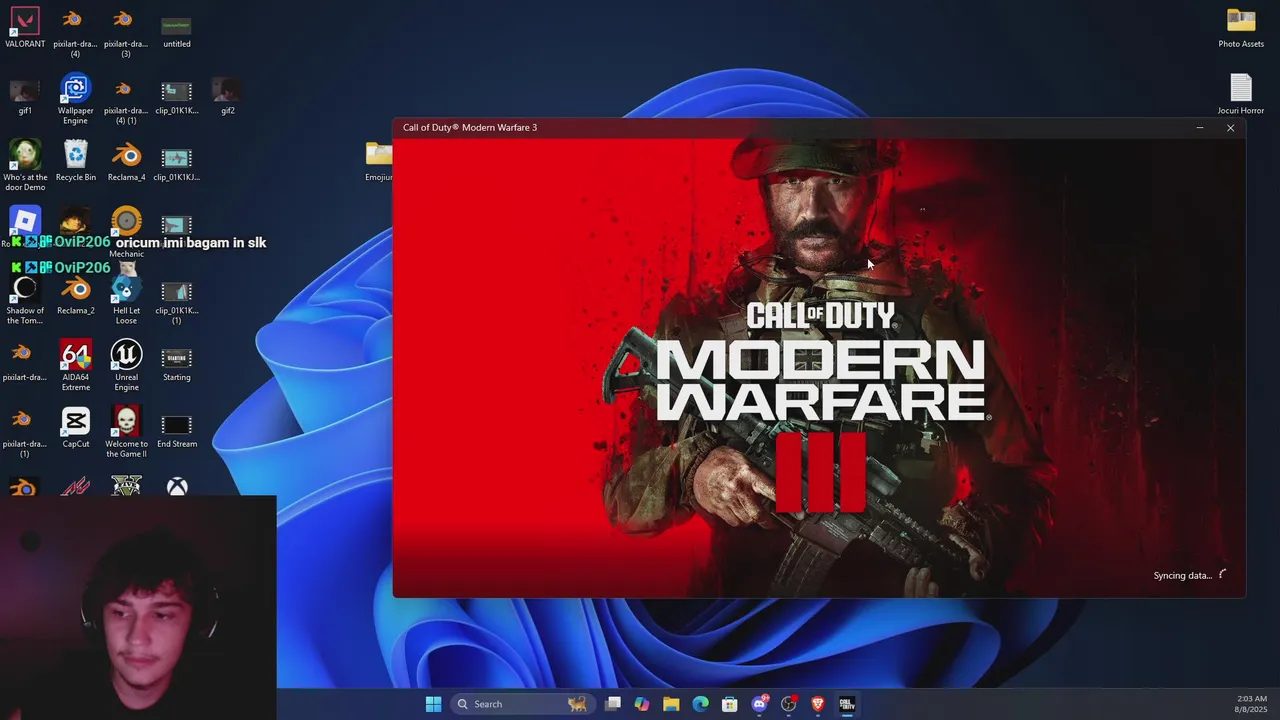1280x720 pixels.
Task: Open Shadow of the Tom... game shortcut
Action: coord(25,300)
